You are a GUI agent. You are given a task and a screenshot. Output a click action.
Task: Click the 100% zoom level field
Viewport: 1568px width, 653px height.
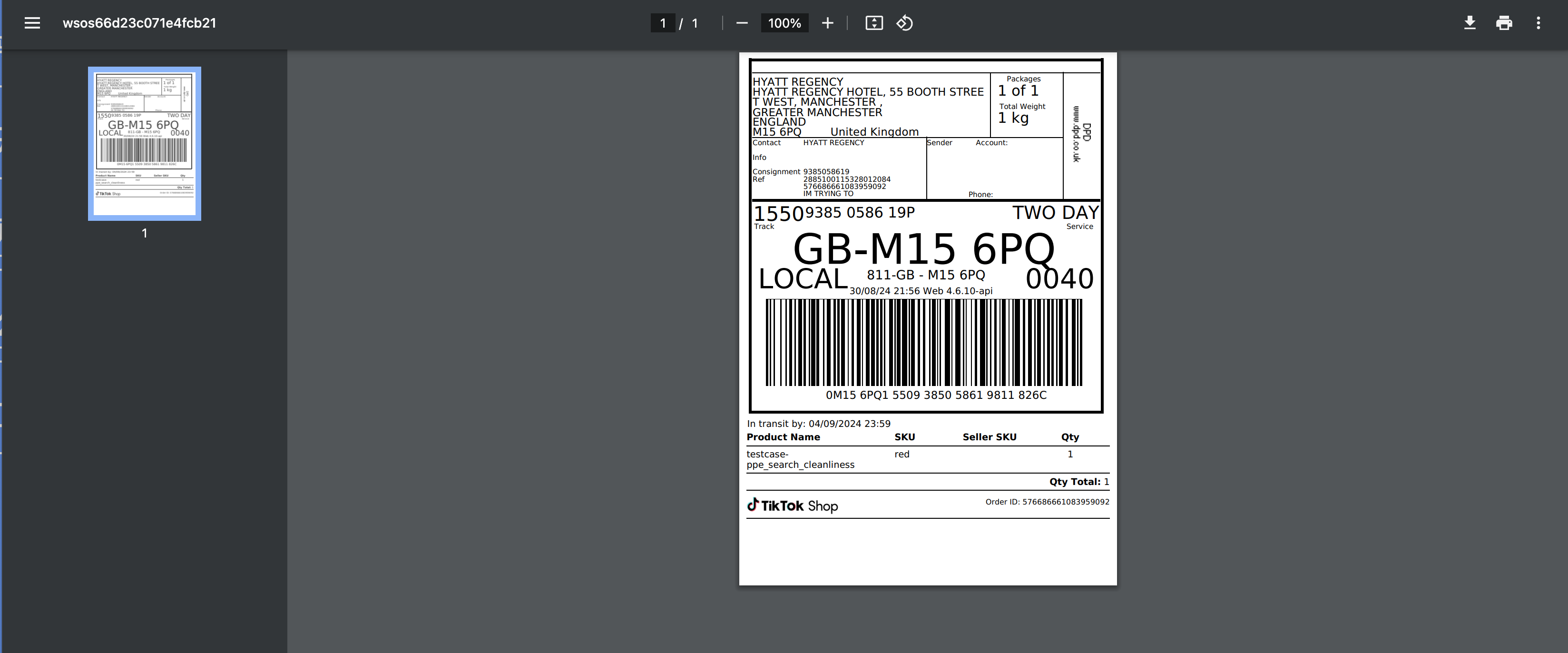pos(784,23)
